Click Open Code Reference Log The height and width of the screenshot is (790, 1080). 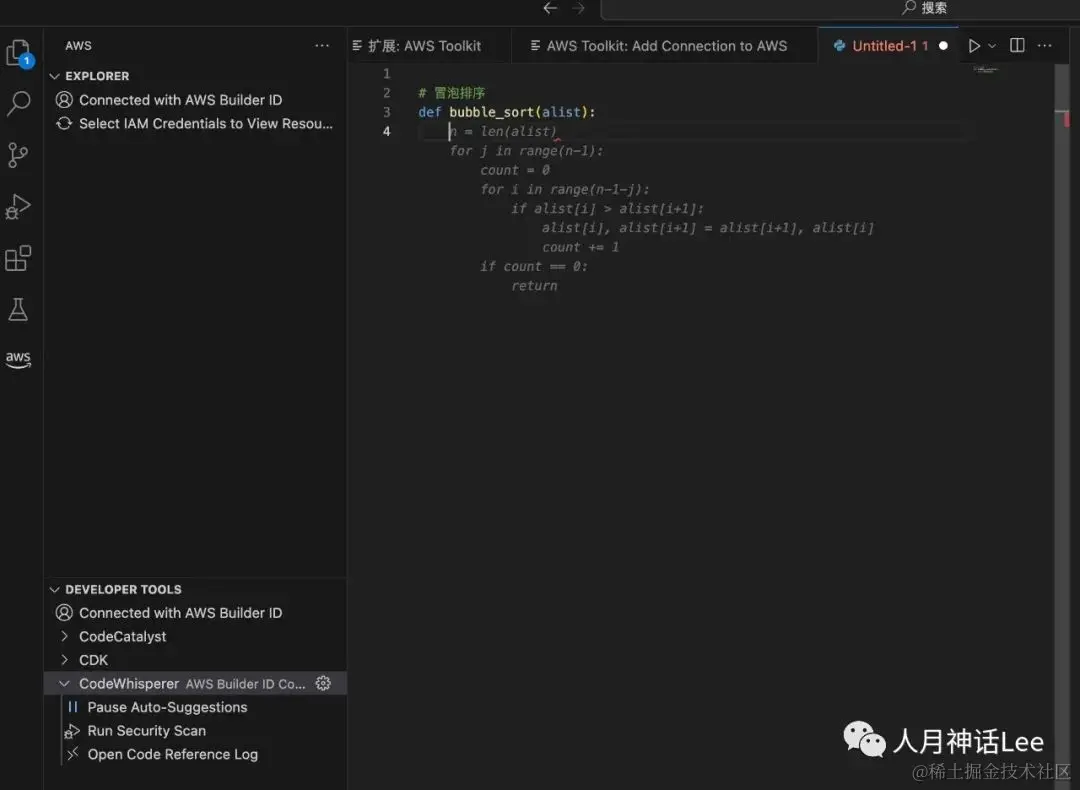click(173, 754)
